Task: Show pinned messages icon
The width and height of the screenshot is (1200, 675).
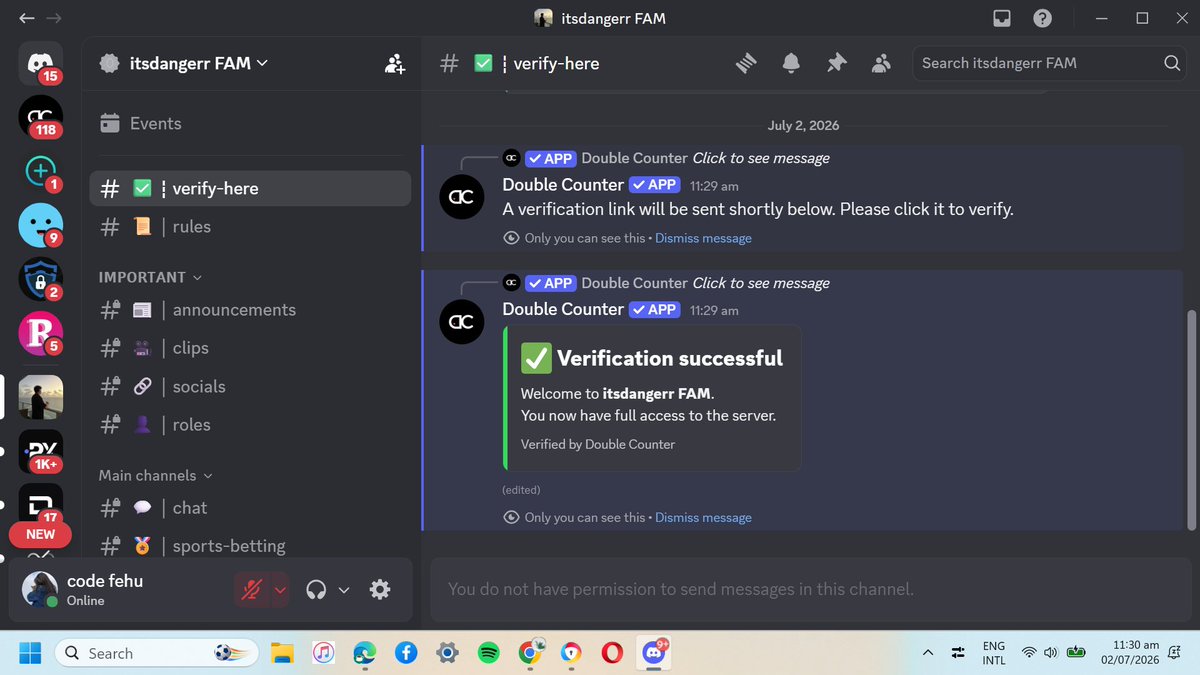Action: click(836, 63)
